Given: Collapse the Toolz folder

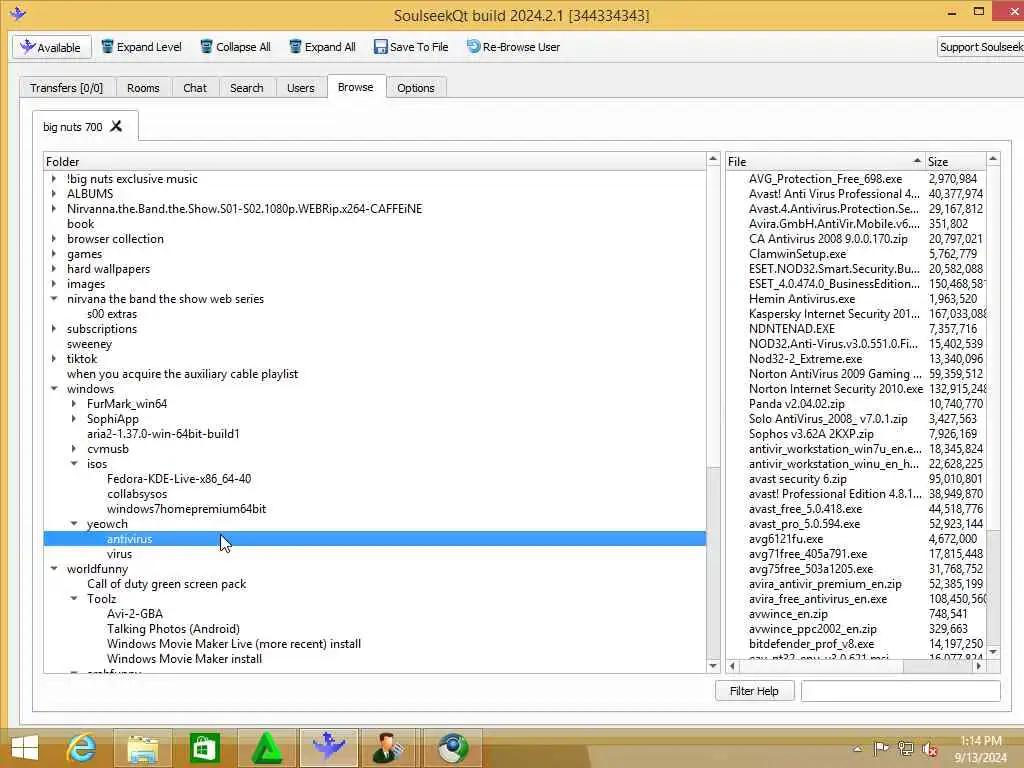Looking at the screenshot, I should (74, 599).
